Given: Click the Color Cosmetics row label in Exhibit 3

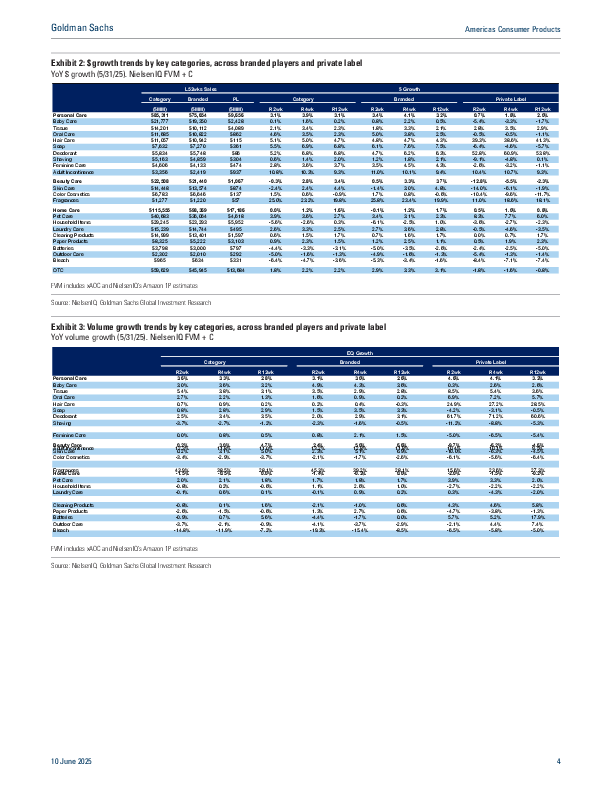Looking at the screenshot, I should (x=71, y=458).
